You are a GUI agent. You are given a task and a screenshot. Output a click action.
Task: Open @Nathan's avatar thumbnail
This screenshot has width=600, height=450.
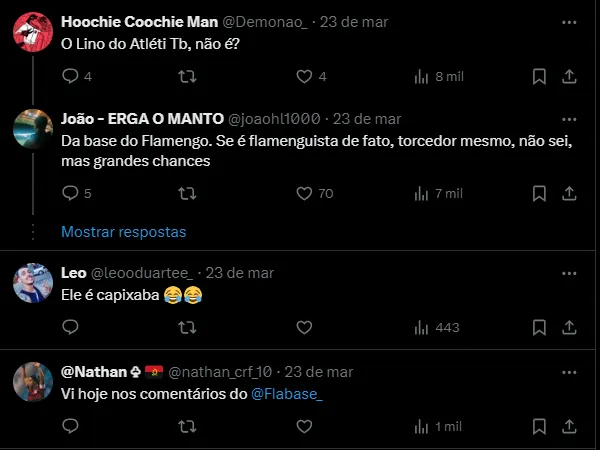pyautogui.click(x=33, y=382)
